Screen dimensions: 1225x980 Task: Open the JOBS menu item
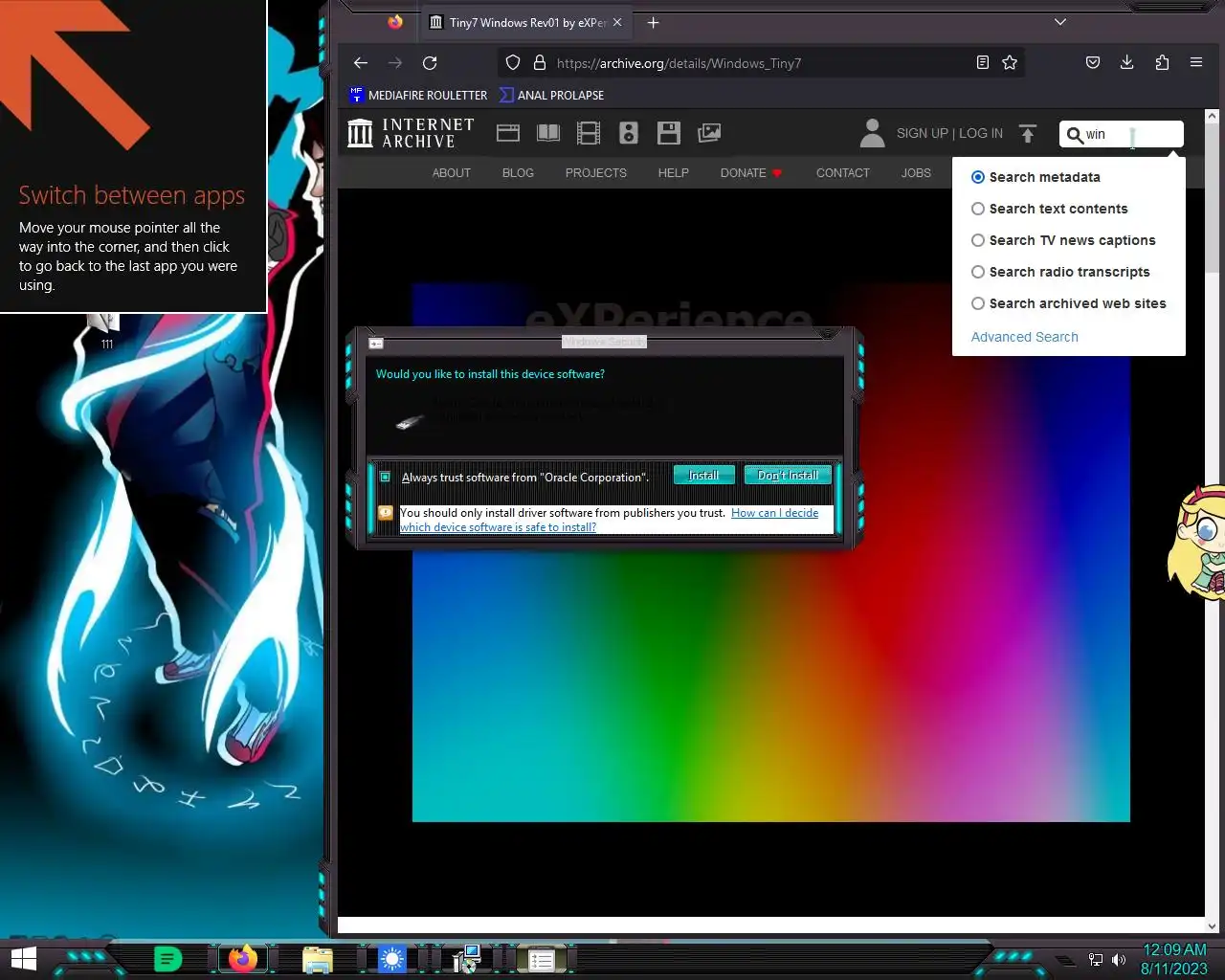click(916, 173)
